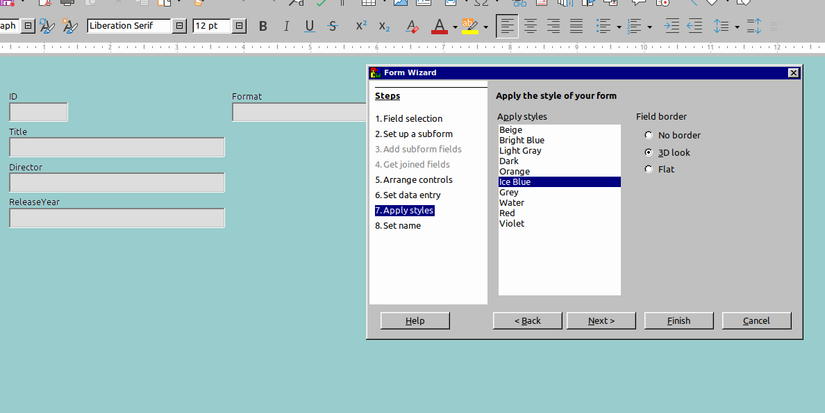Apply strikethrough to text

tap(333, 26)
